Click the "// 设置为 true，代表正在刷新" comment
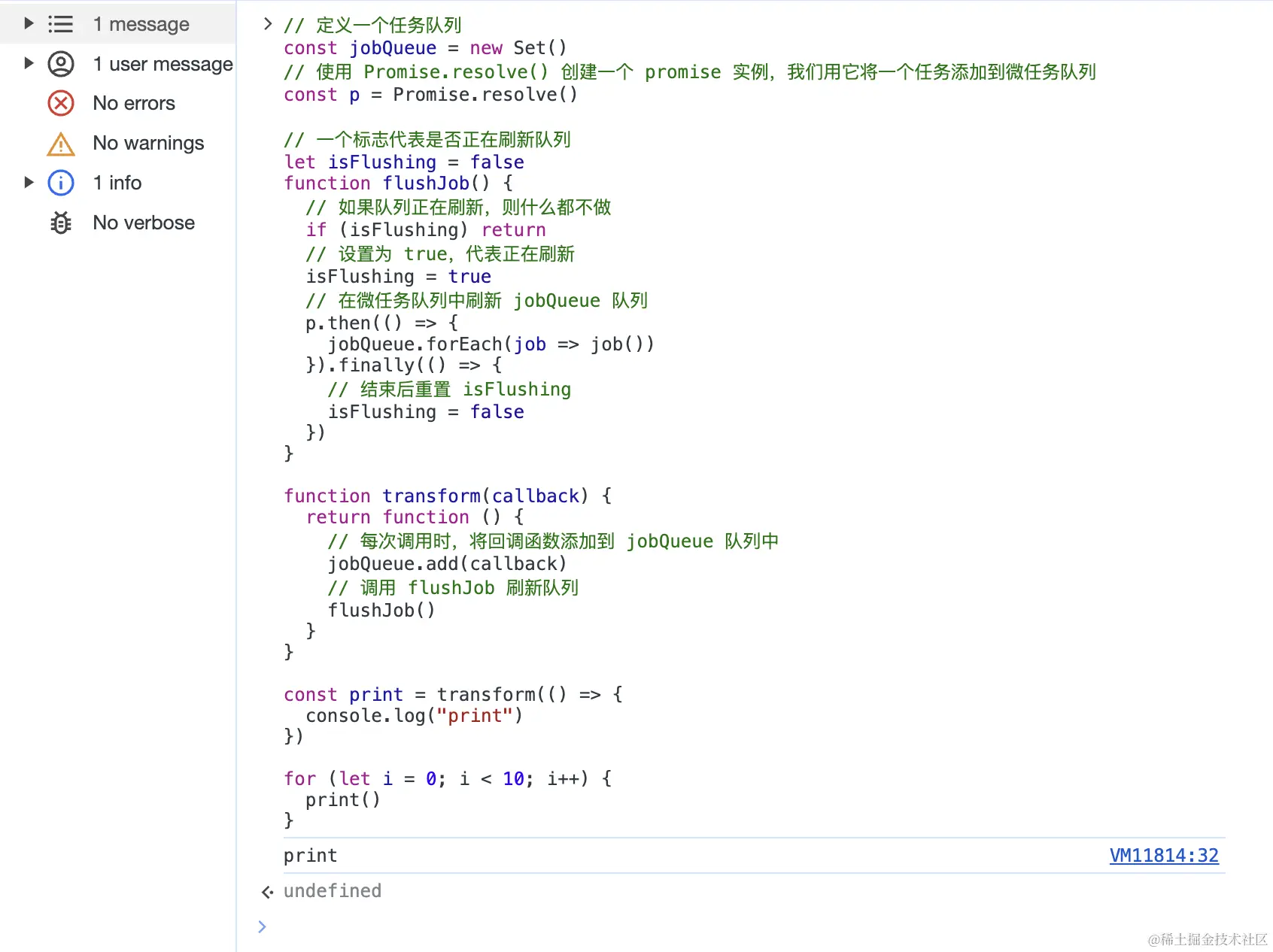The image size is (1273, 952). [440, 254]
